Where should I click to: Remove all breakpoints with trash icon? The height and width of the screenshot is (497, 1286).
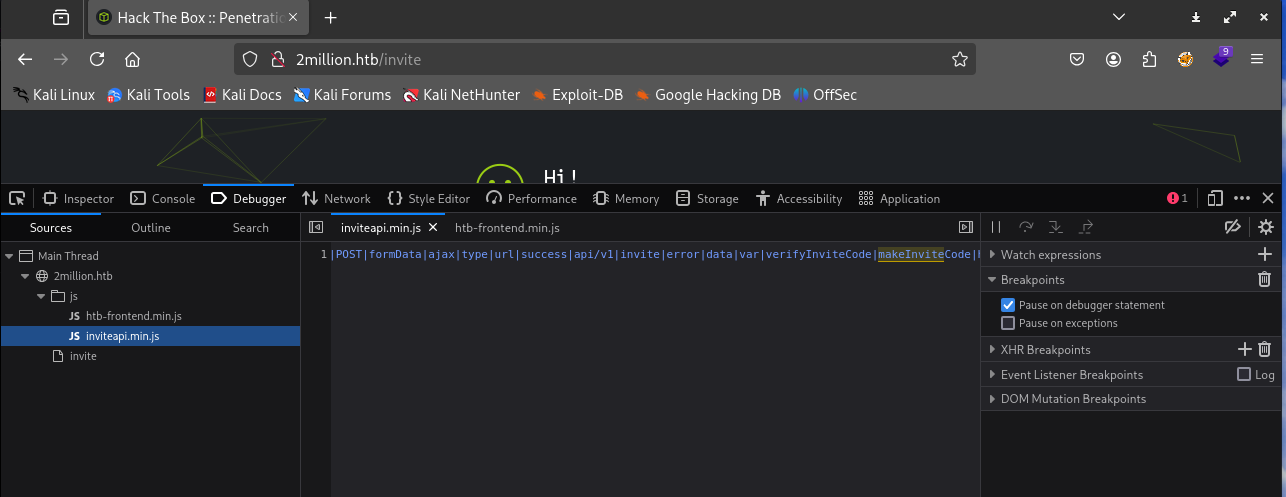[1264, 280]
